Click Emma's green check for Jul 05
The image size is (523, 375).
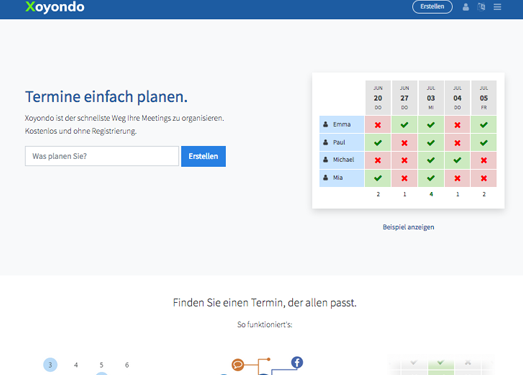tap(484, 125)
